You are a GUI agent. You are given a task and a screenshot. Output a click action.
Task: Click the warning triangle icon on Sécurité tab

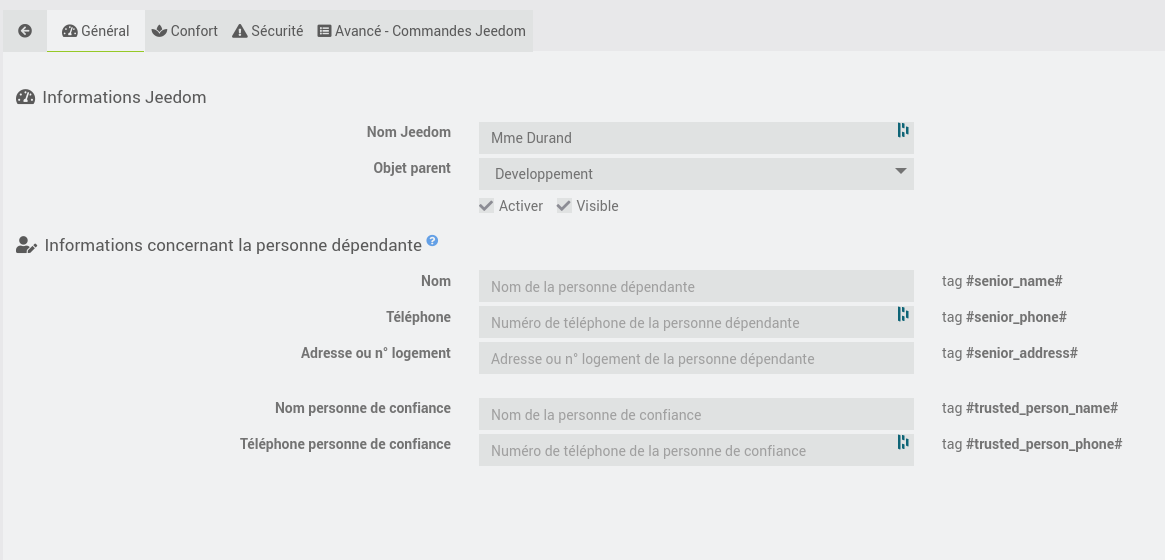coord(239,31)
